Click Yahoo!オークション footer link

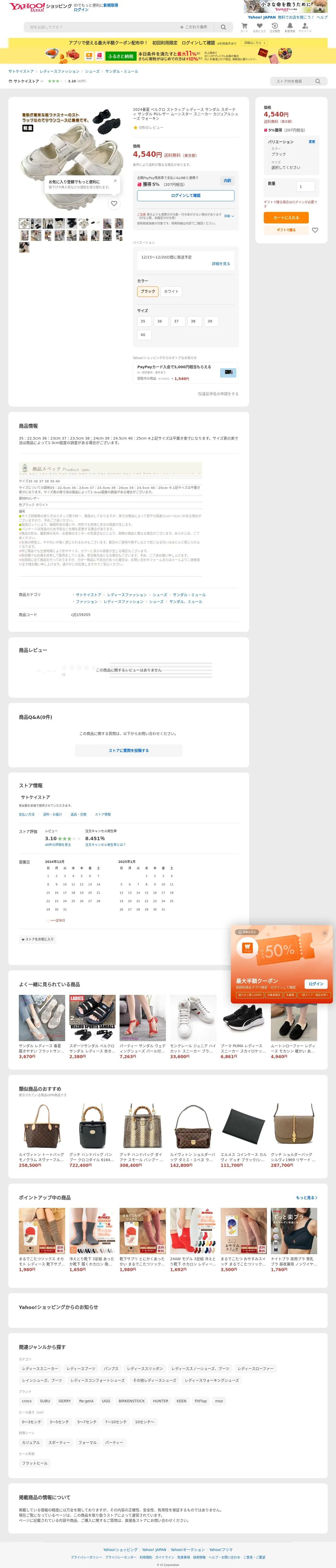point(188,1549)
